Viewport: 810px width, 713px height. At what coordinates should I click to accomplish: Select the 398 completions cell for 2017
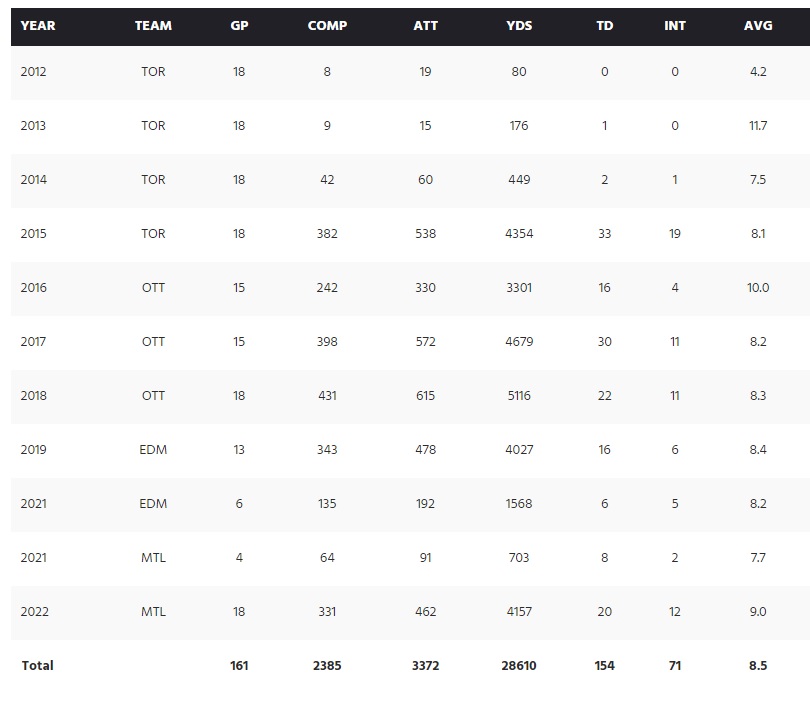point(327,342)
